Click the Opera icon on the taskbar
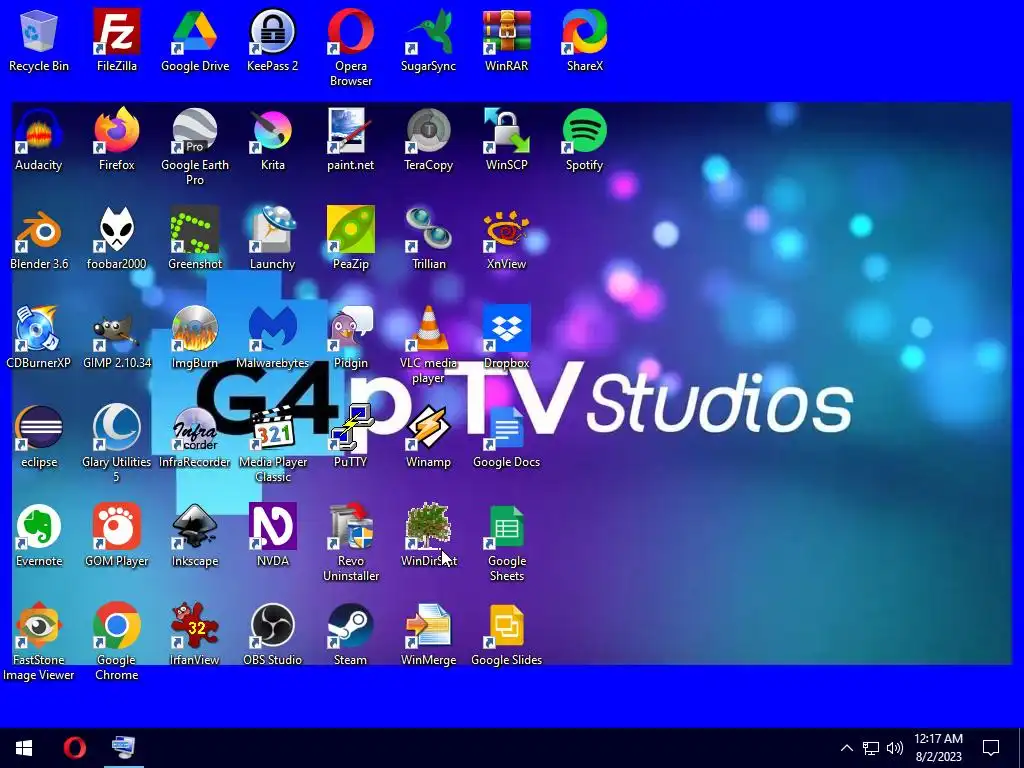Viewport: 1024px width, 768px height. click(x=74, y=748)
